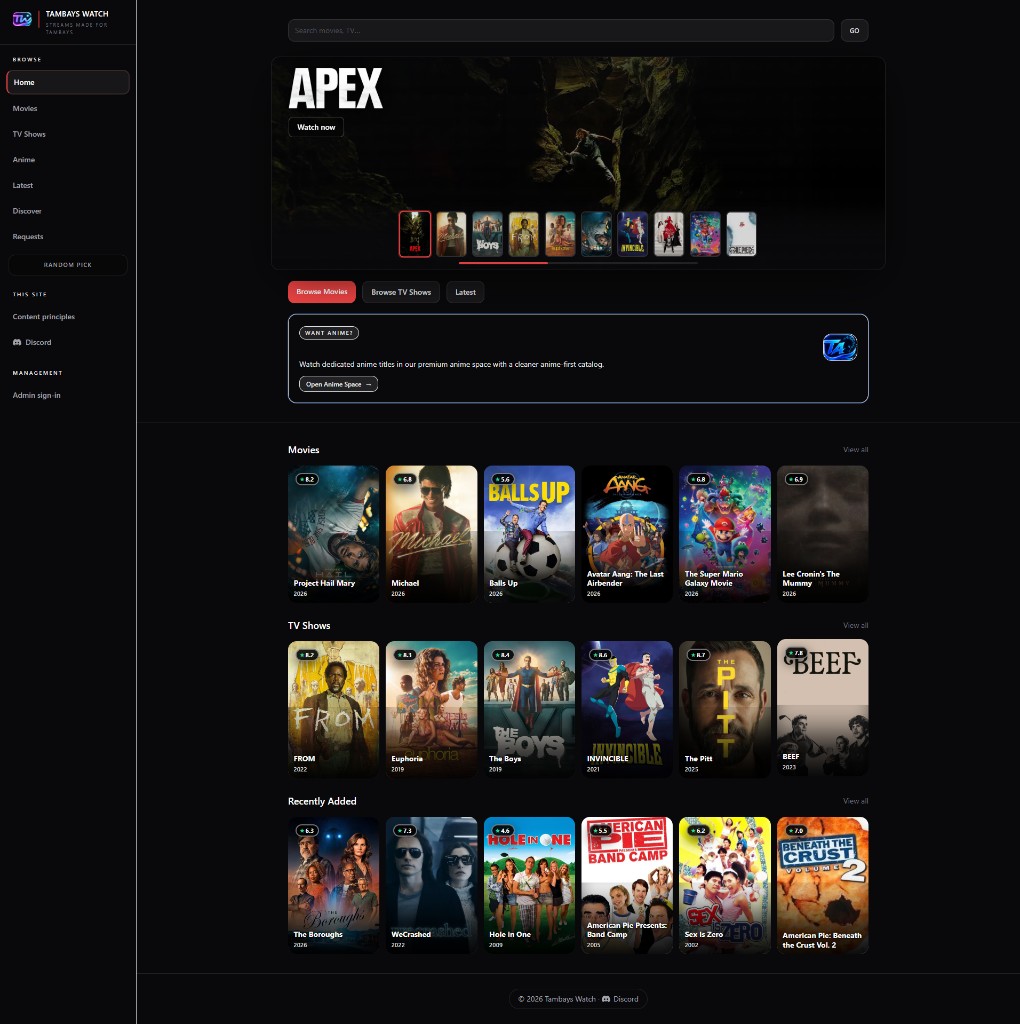Open the Hole In One card
This screenshot has width=1020, height=1024.
(530, 885)
